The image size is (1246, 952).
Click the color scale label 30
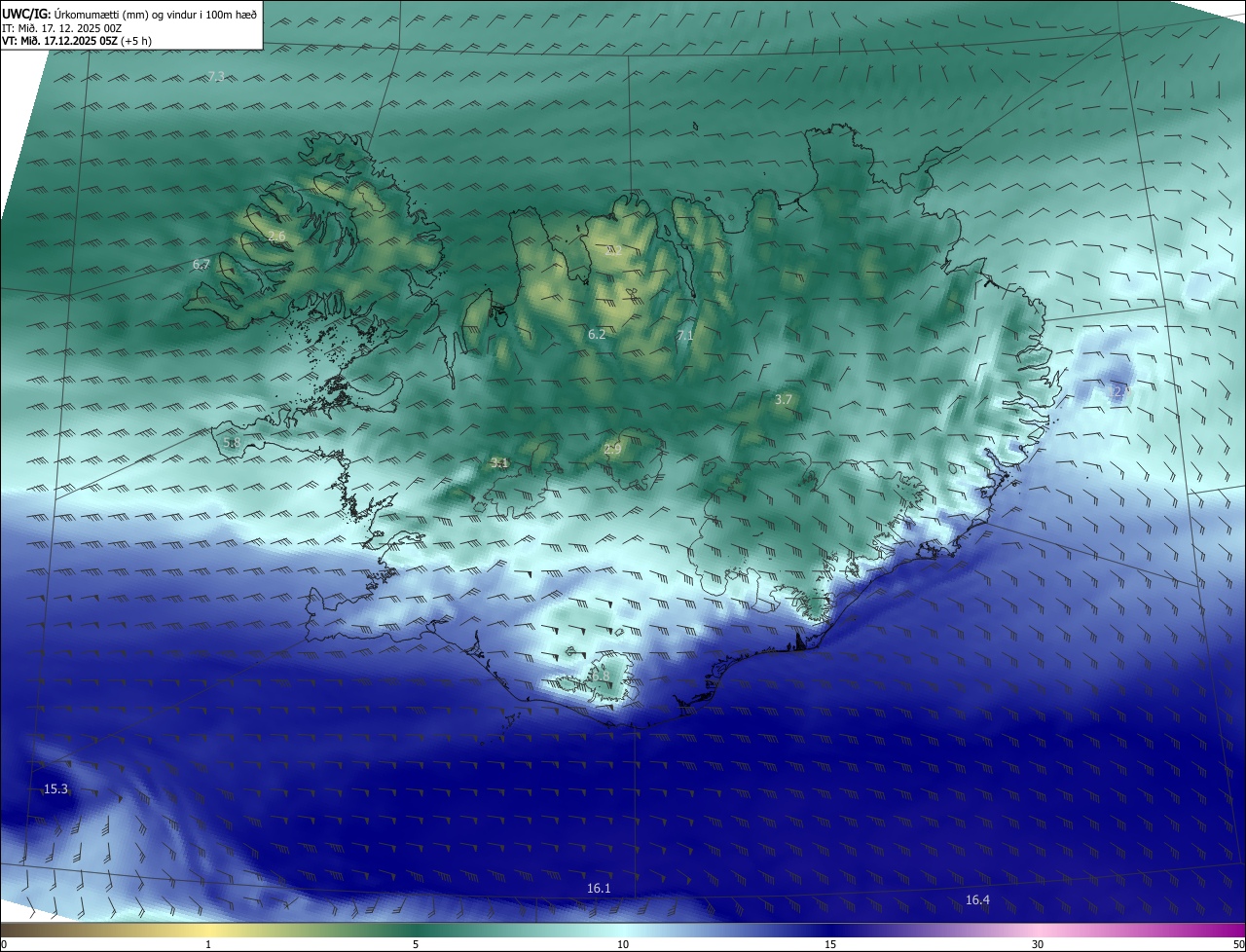point(1038,944)
